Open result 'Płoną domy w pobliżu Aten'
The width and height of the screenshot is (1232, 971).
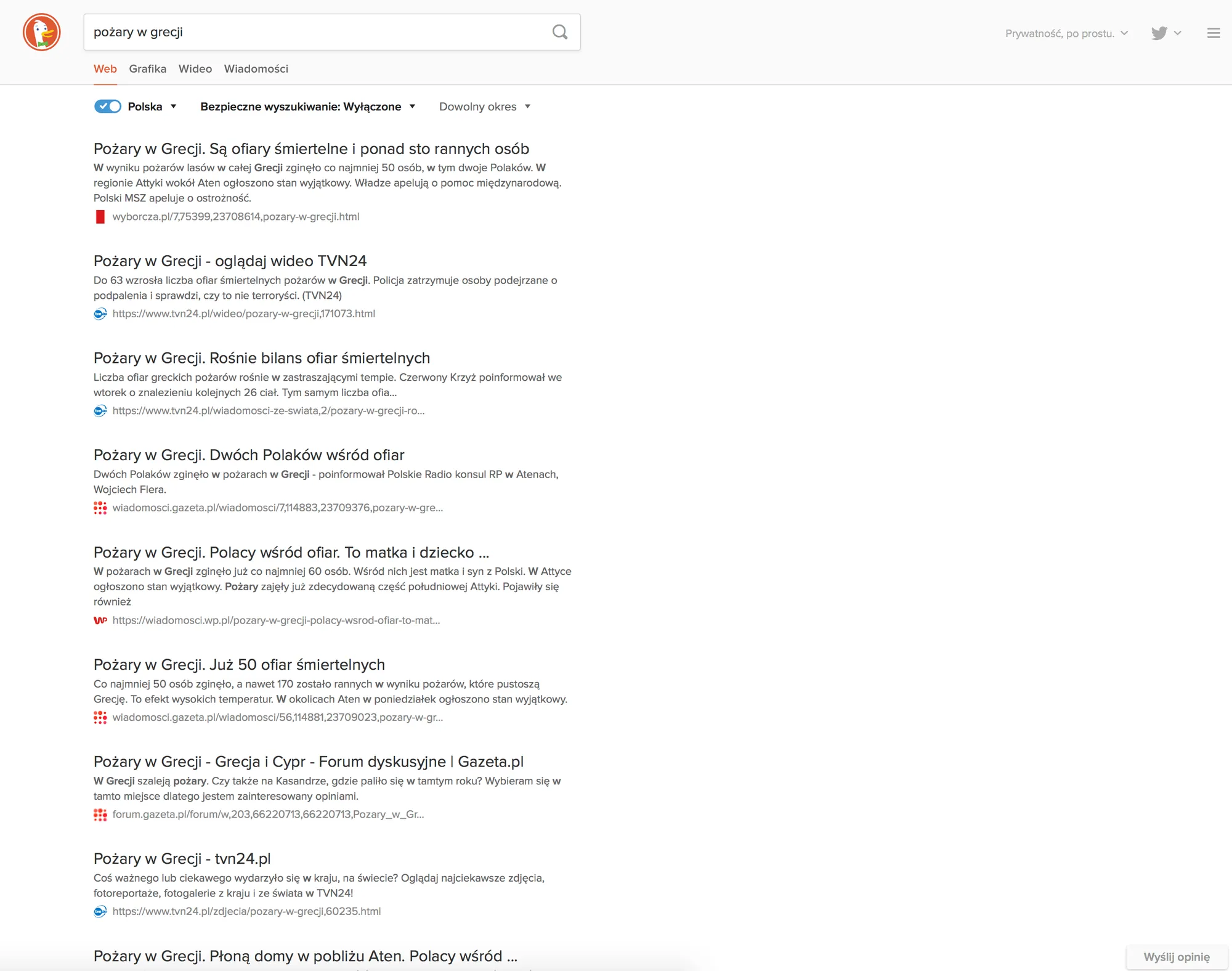306,956
